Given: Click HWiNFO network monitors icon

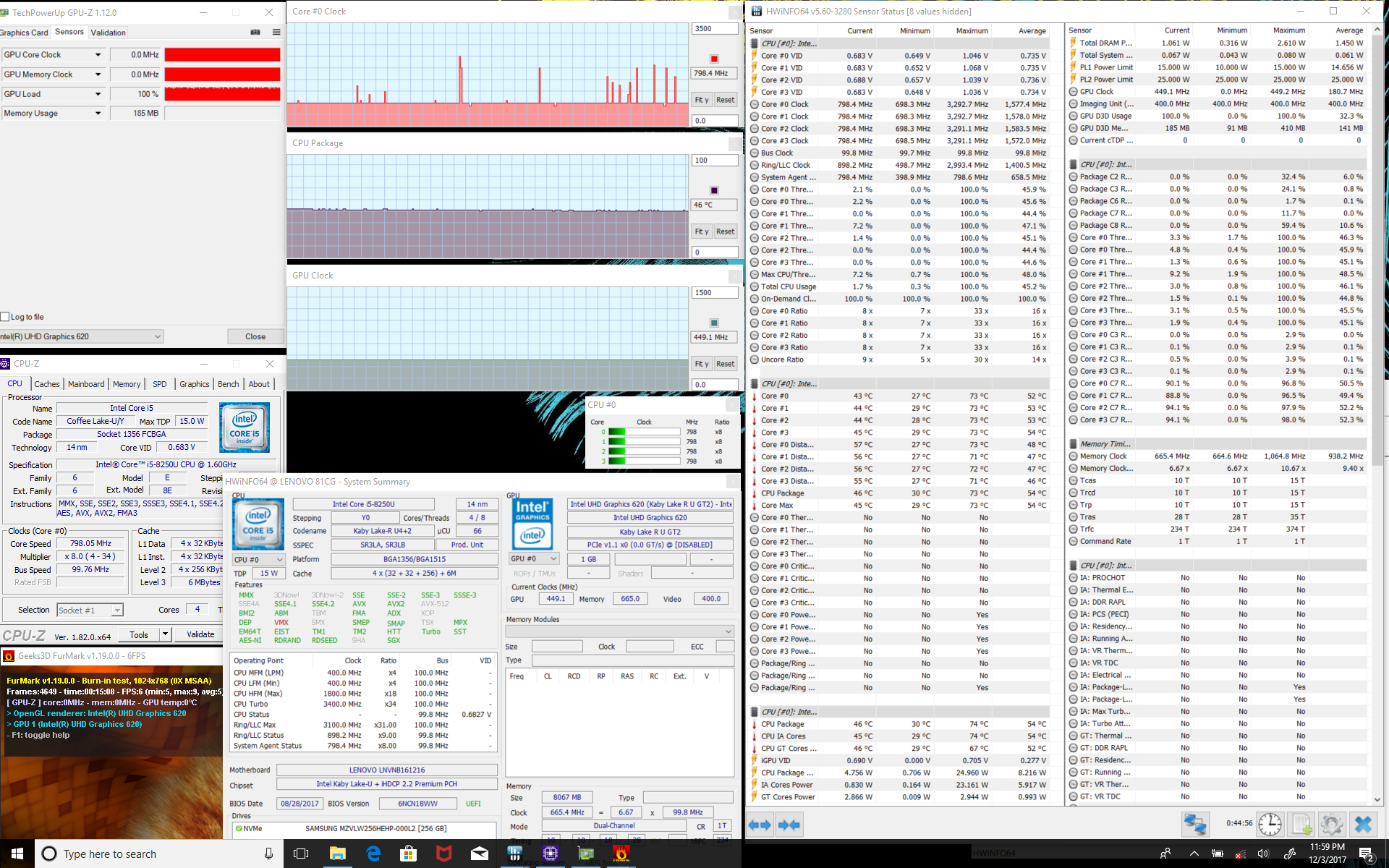Looking at the screenshot, I should click(1195, 824).
